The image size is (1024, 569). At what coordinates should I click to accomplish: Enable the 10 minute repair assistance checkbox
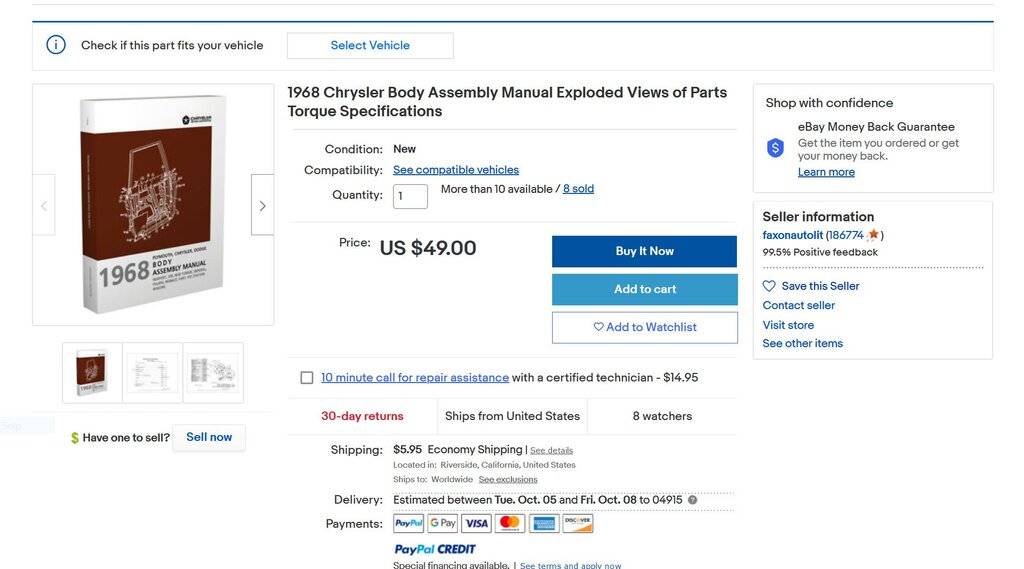click(x=307, y=378)
